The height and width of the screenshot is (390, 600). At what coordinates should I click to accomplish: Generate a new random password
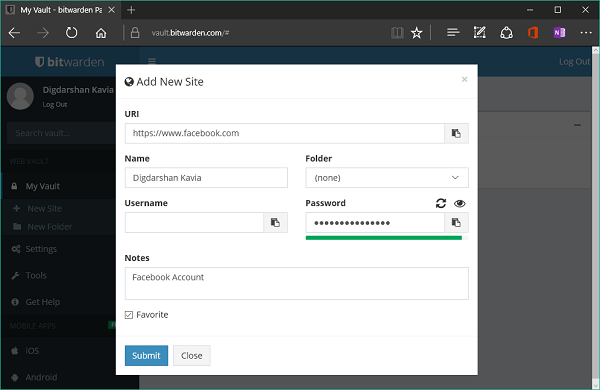[x=441, y=203]
